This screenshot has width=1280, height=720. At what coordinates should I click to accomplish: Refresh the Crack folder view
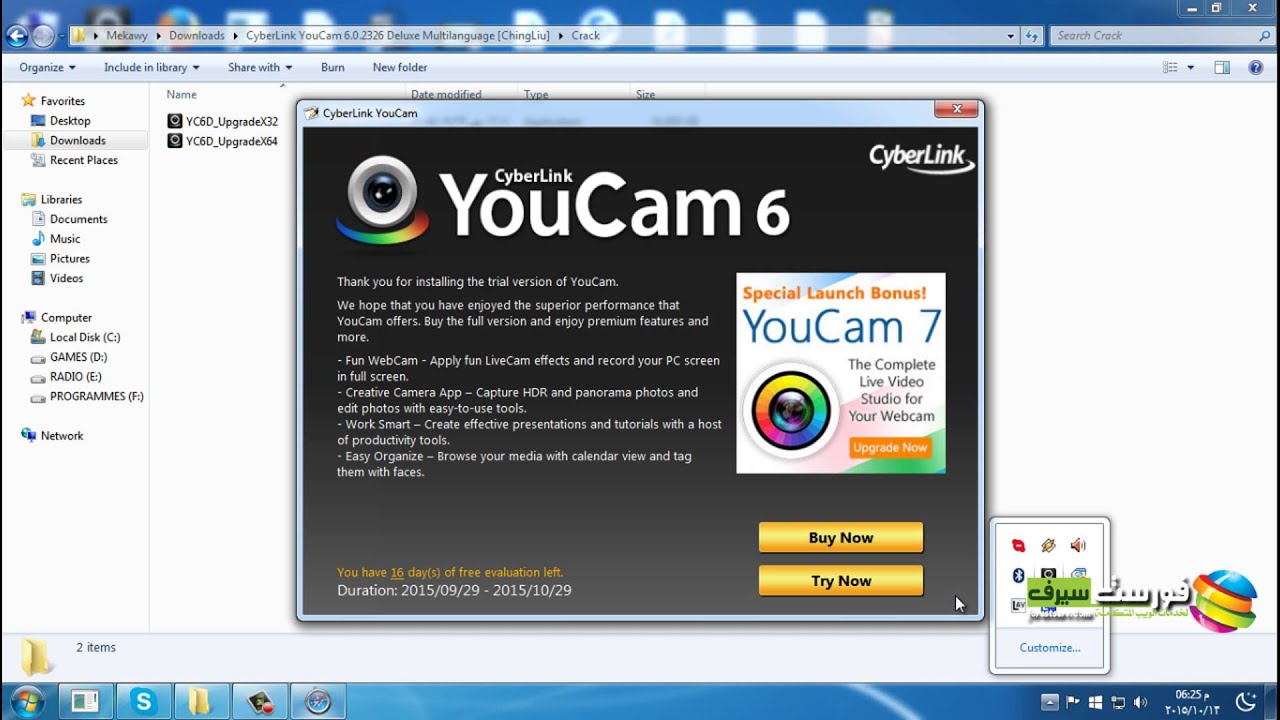pos(1032,36)
